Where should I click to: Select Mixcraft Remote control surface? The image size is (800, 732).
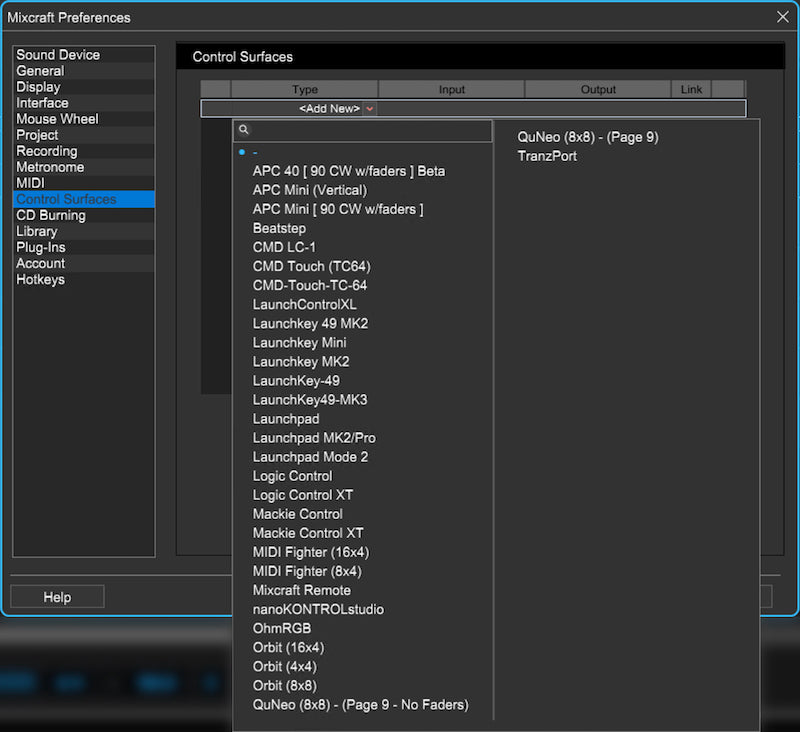coord(301,590)
